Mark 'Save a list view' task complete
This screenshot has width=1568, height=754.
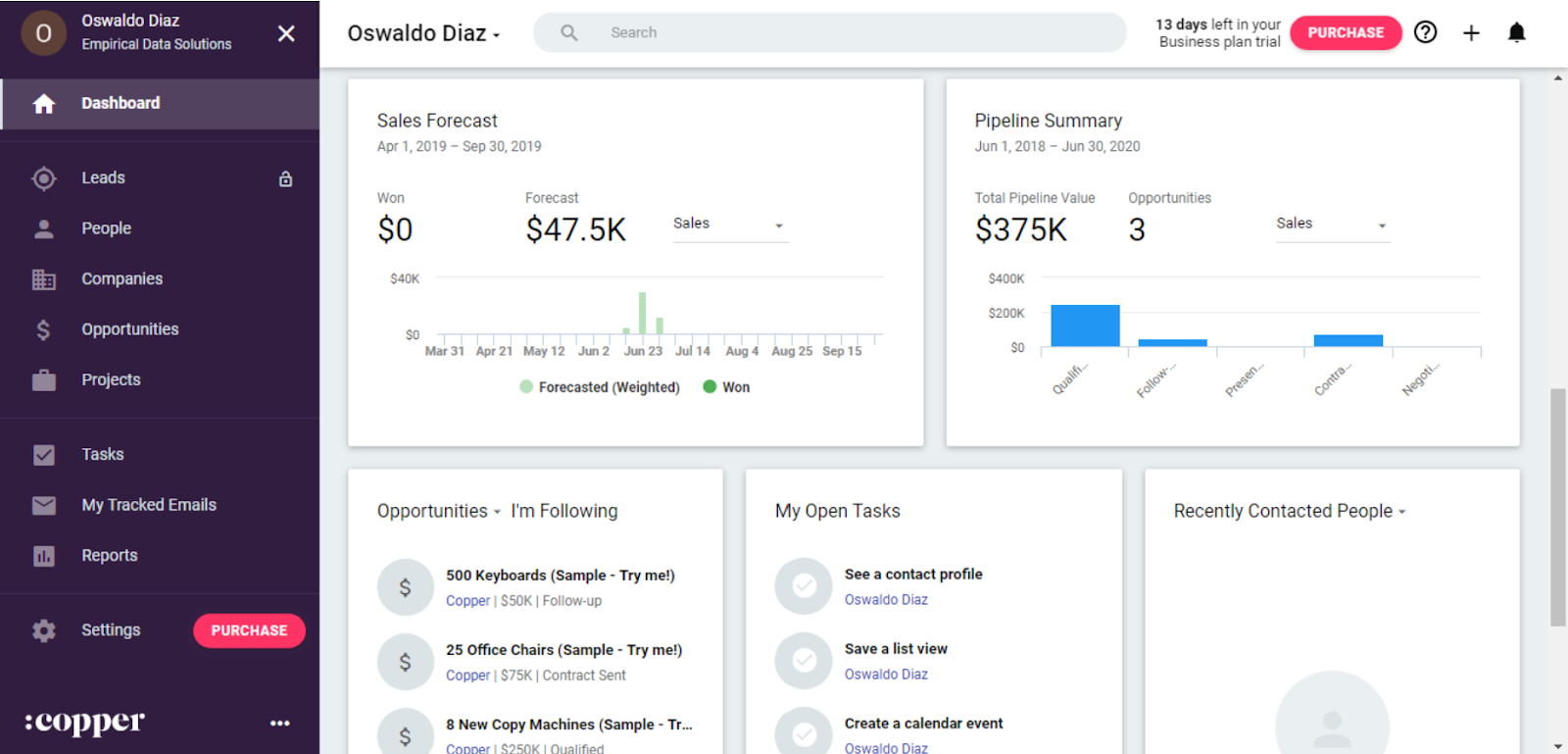(804, 661)
